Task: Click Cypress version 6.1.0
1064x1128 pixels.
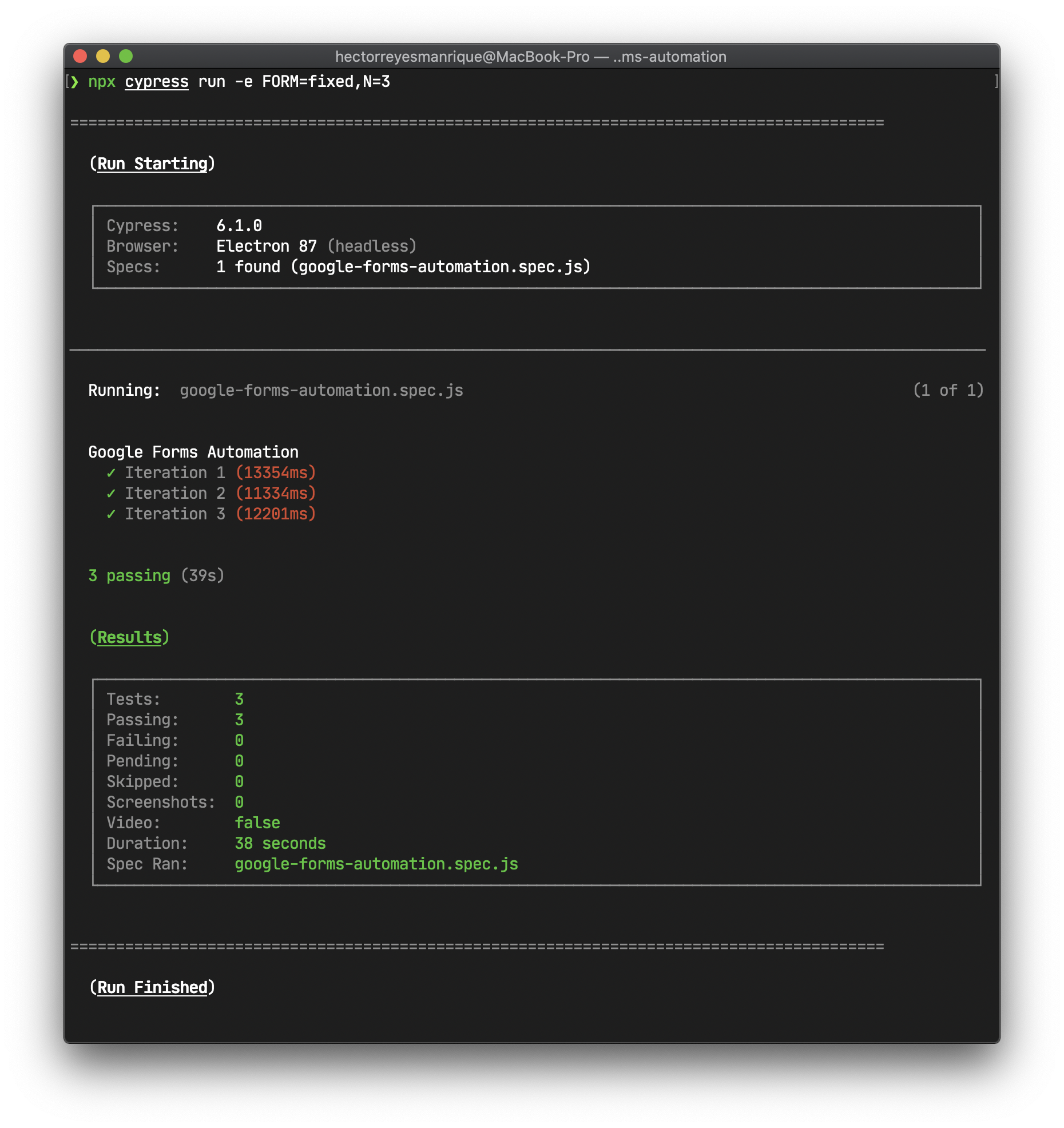Action: 239,225
